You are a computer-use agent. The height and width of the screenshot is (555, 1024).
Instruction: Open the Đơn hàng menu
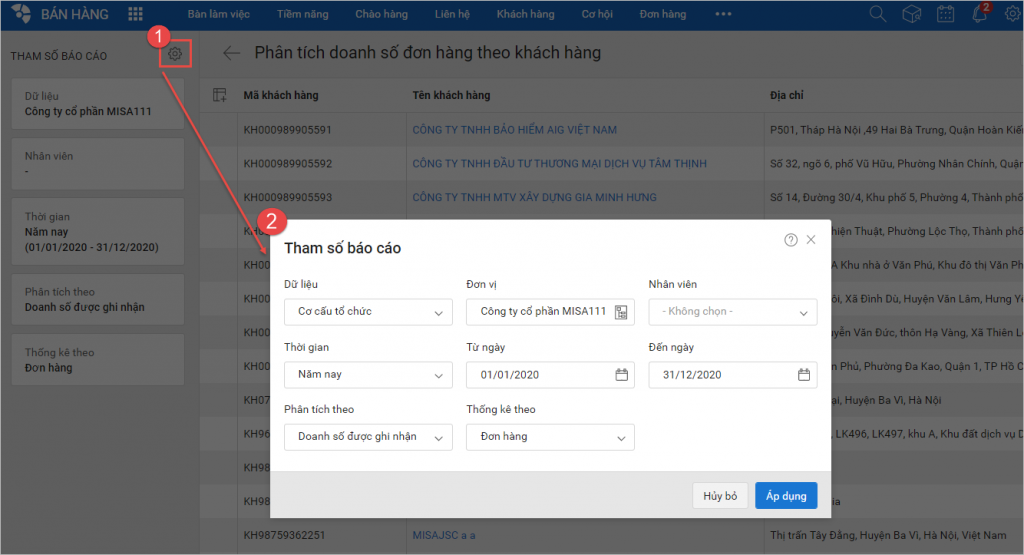[x=662, y=14]
